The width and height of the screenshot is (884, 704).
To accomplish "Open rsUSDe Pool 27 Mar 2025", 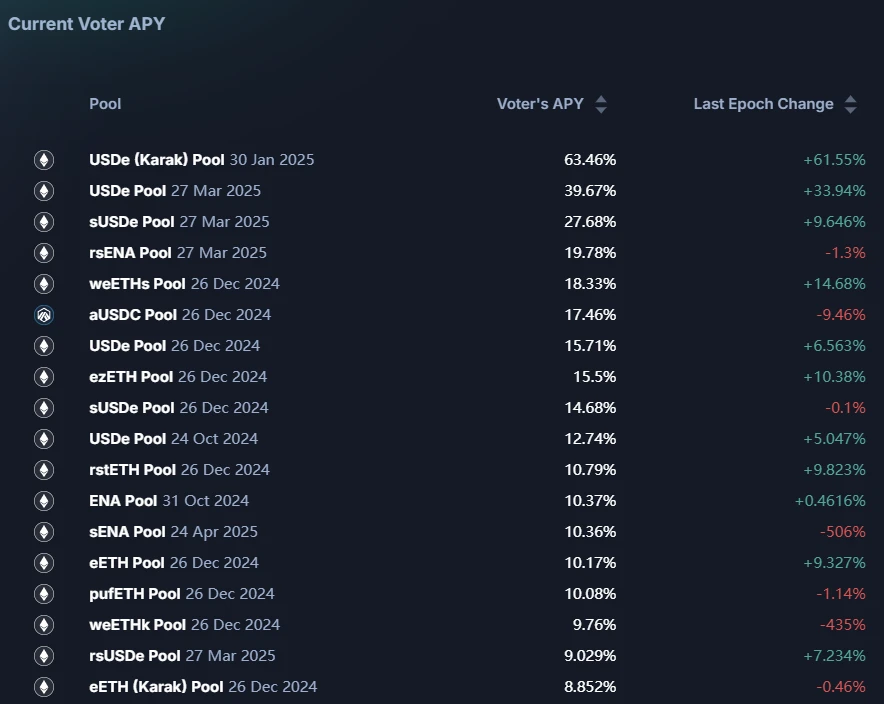I will (x=182, y=656).
